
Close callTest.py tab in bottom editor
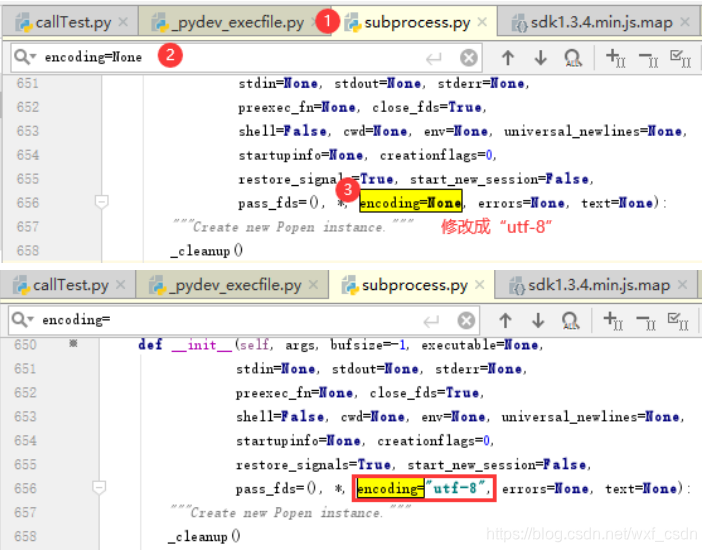[120, 285]
